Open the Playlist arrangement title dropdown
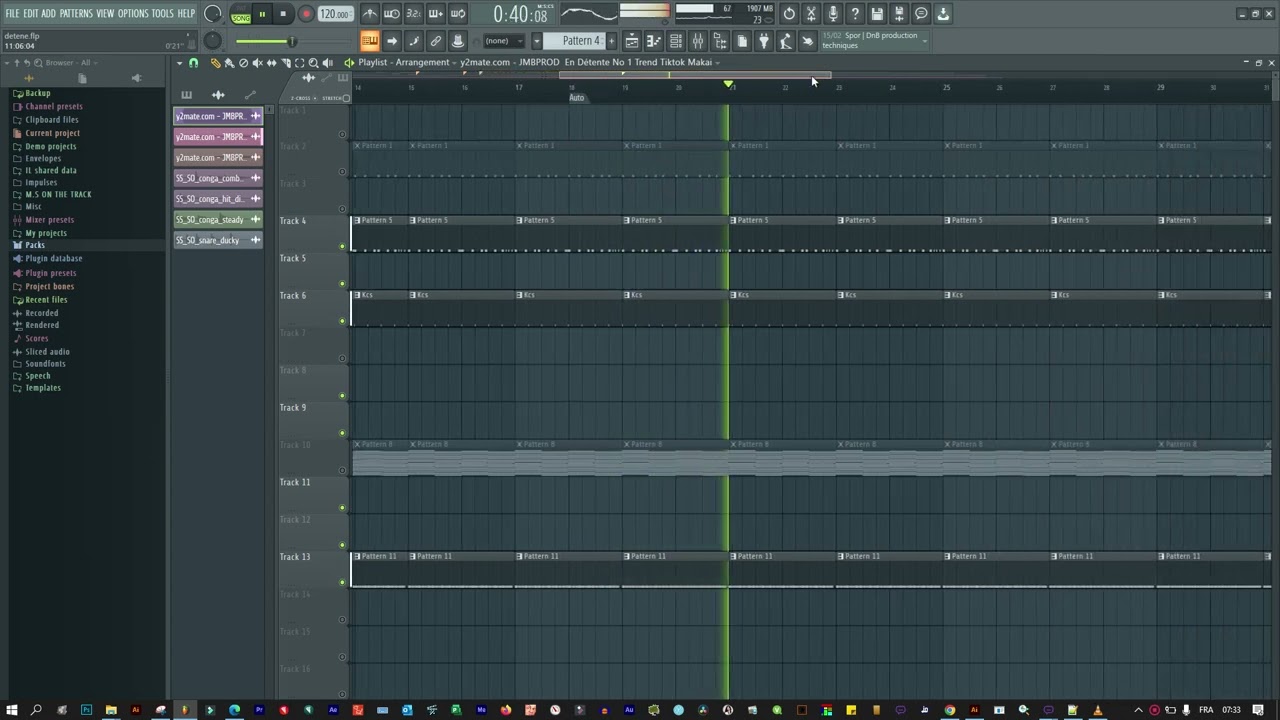 718,62
